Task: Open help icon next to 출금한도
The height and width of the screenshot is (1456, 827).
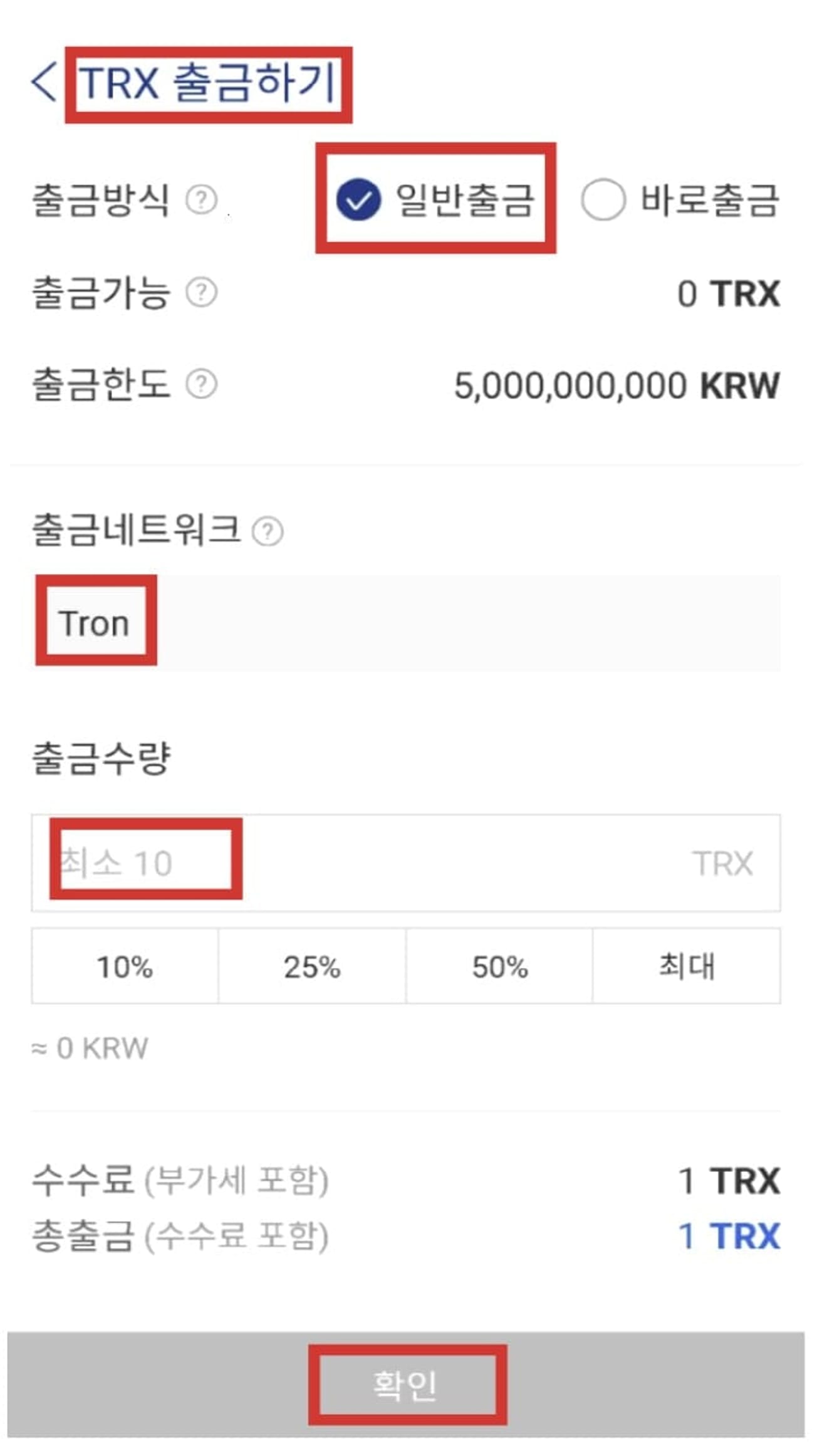Action: click(201, 384)
